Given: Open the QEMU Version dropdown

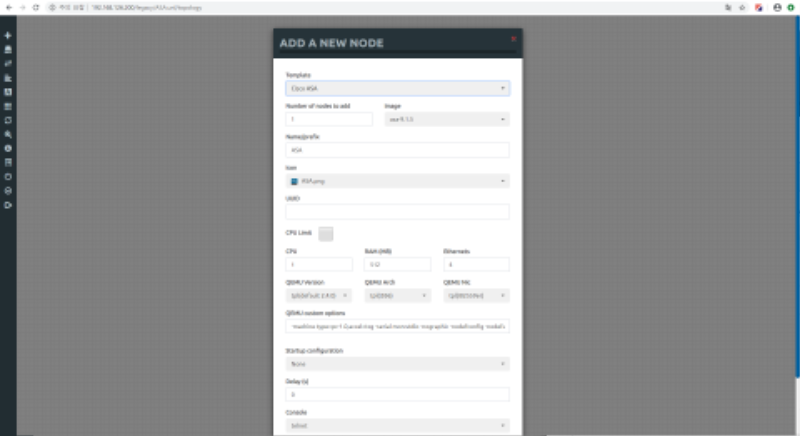Looking at the screenshot, I should (318, 296).
